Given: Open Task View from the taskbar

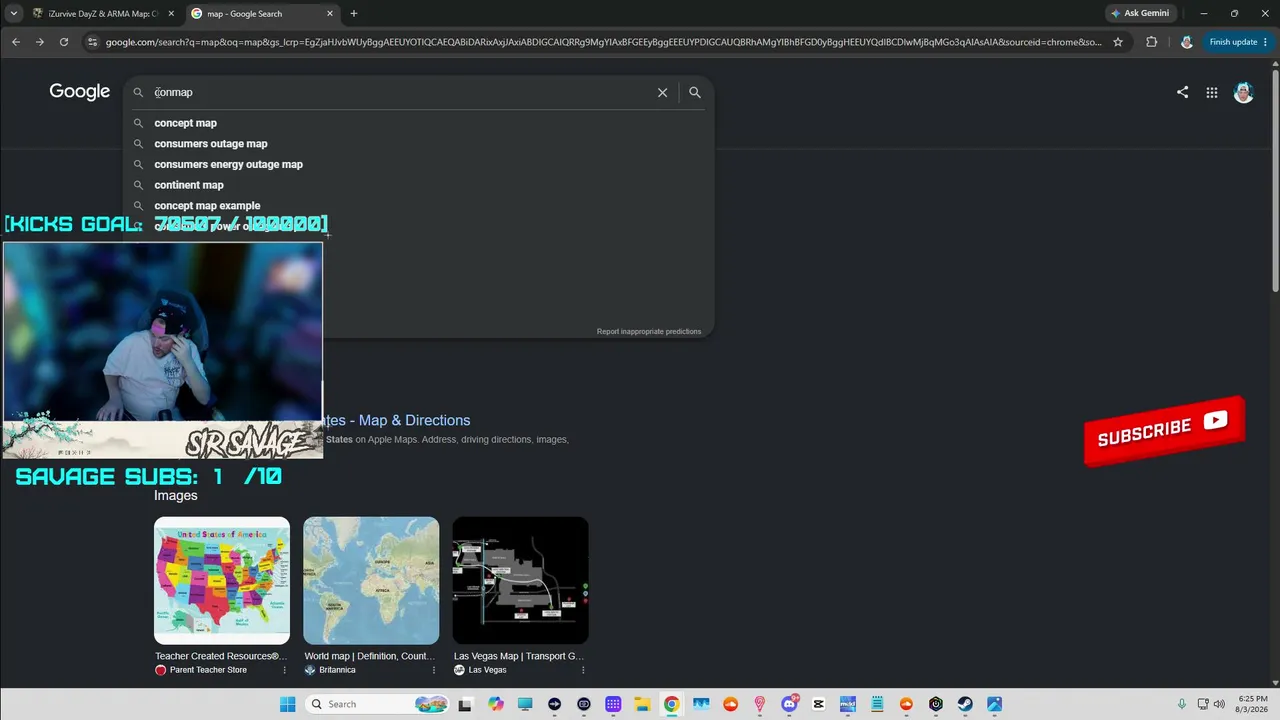Looking at the screenshot, I should coord(465,704).
